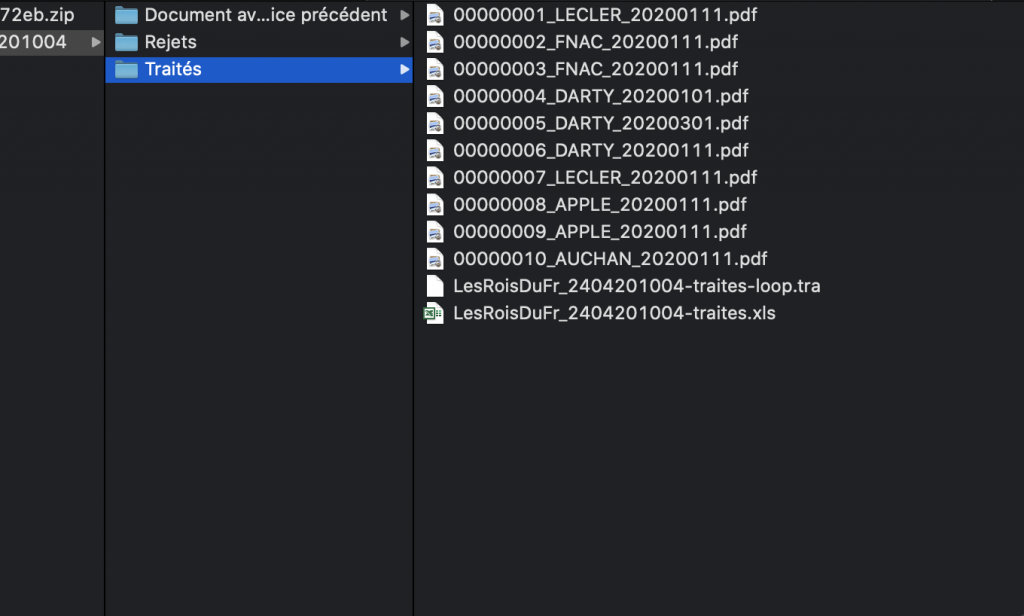Select file name 00000010_AUCHAN_20200111.pdf
The width and height of the screenshot is (1024, 616).
pos(611,259)
